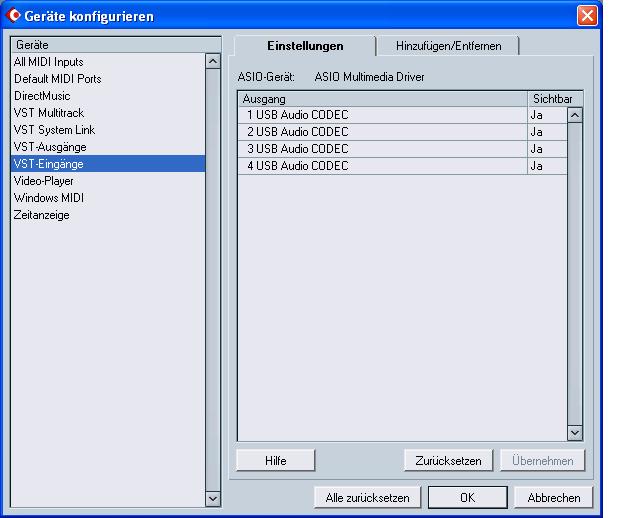This screenshot has width=640, height=518.
Task: Select All MIDI Inputs in device list
Action: (108, 62)
